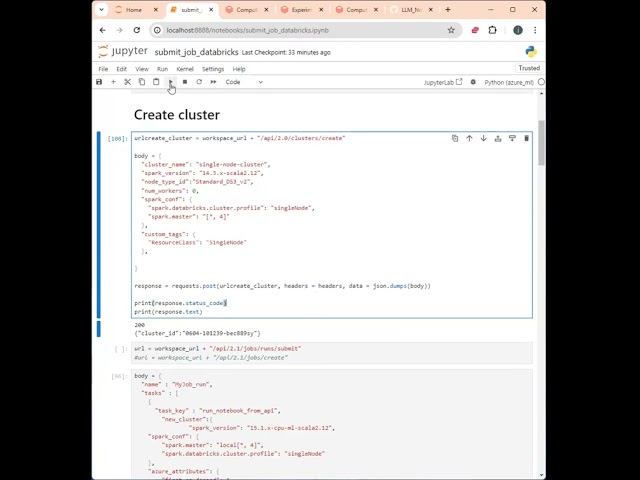Open the browser three-dot menu
The image size is (640, 480).
(x=535, y=30)
